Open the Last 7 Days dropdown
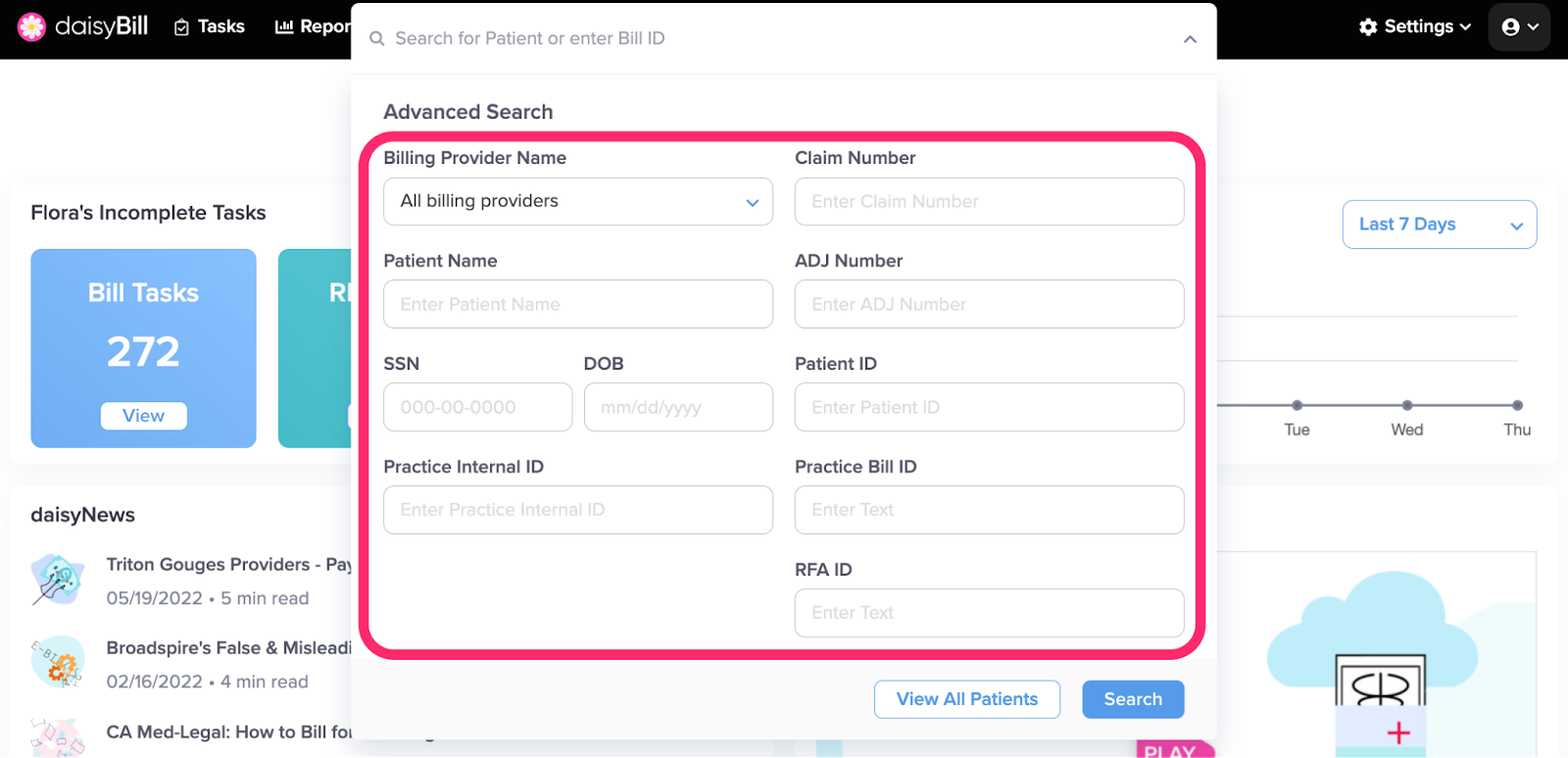Image resolution: width=1568 pixels, height=758 pixels. tap(1439, 225)
